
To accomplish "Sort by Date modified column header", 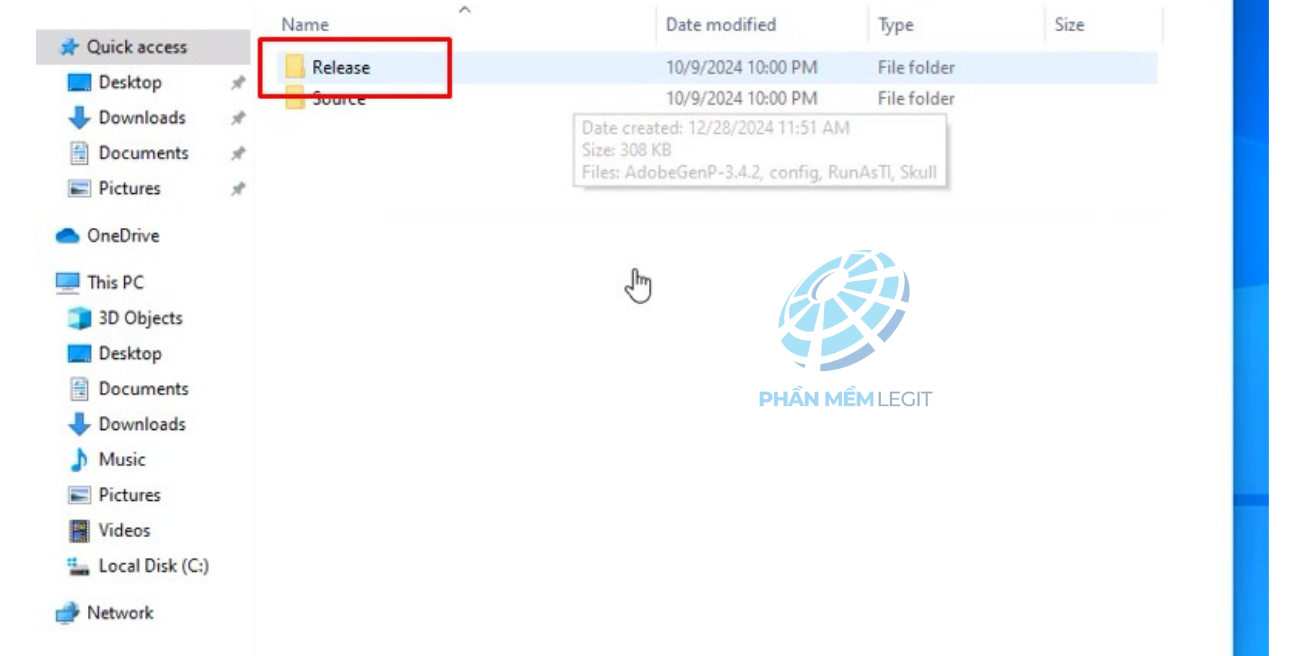I will point(721,25).
